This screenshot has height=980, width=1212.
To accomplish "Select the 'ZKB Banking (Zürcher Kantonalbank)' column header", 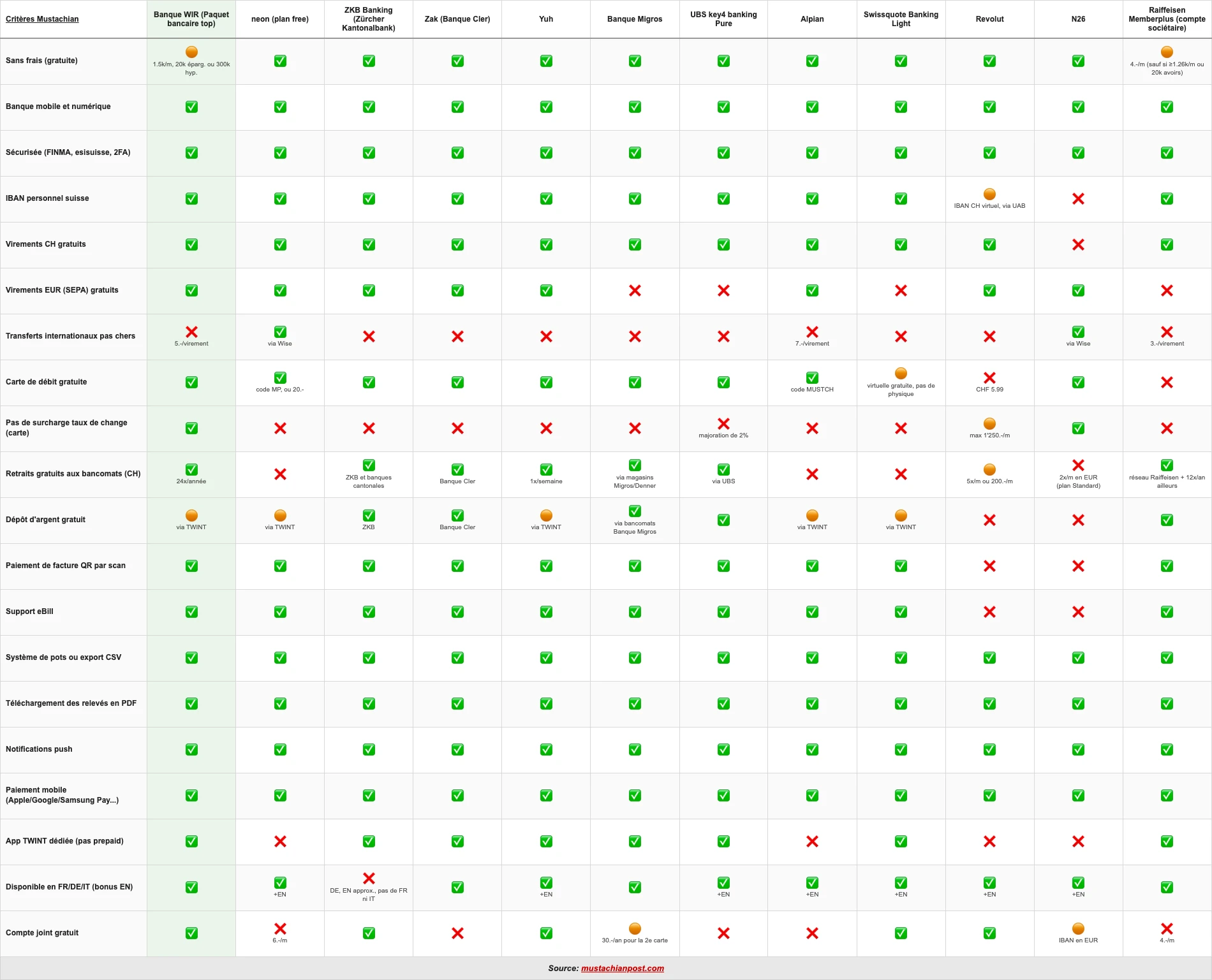I will click(x=369, y=19).
